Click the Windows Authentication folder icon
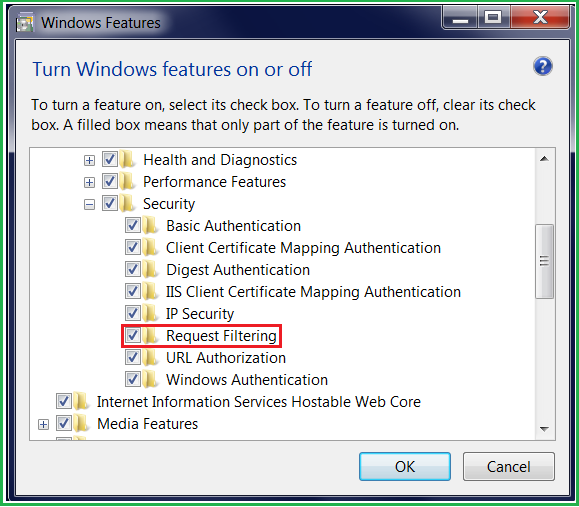The image size is (579, 507). (151, 380)
